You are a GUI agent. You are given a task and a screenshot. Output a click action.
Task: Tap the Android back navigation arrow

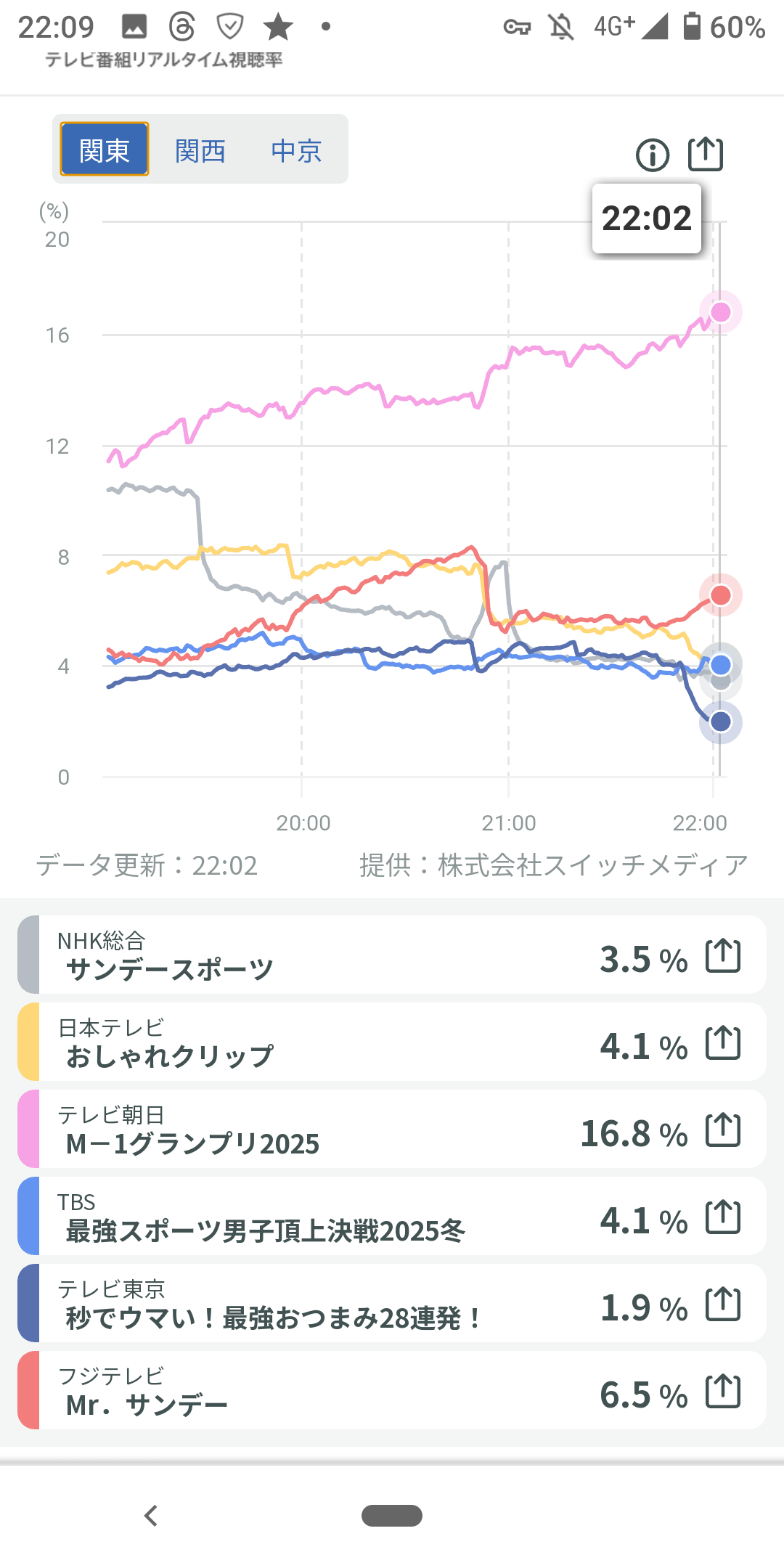(151, 1516)
